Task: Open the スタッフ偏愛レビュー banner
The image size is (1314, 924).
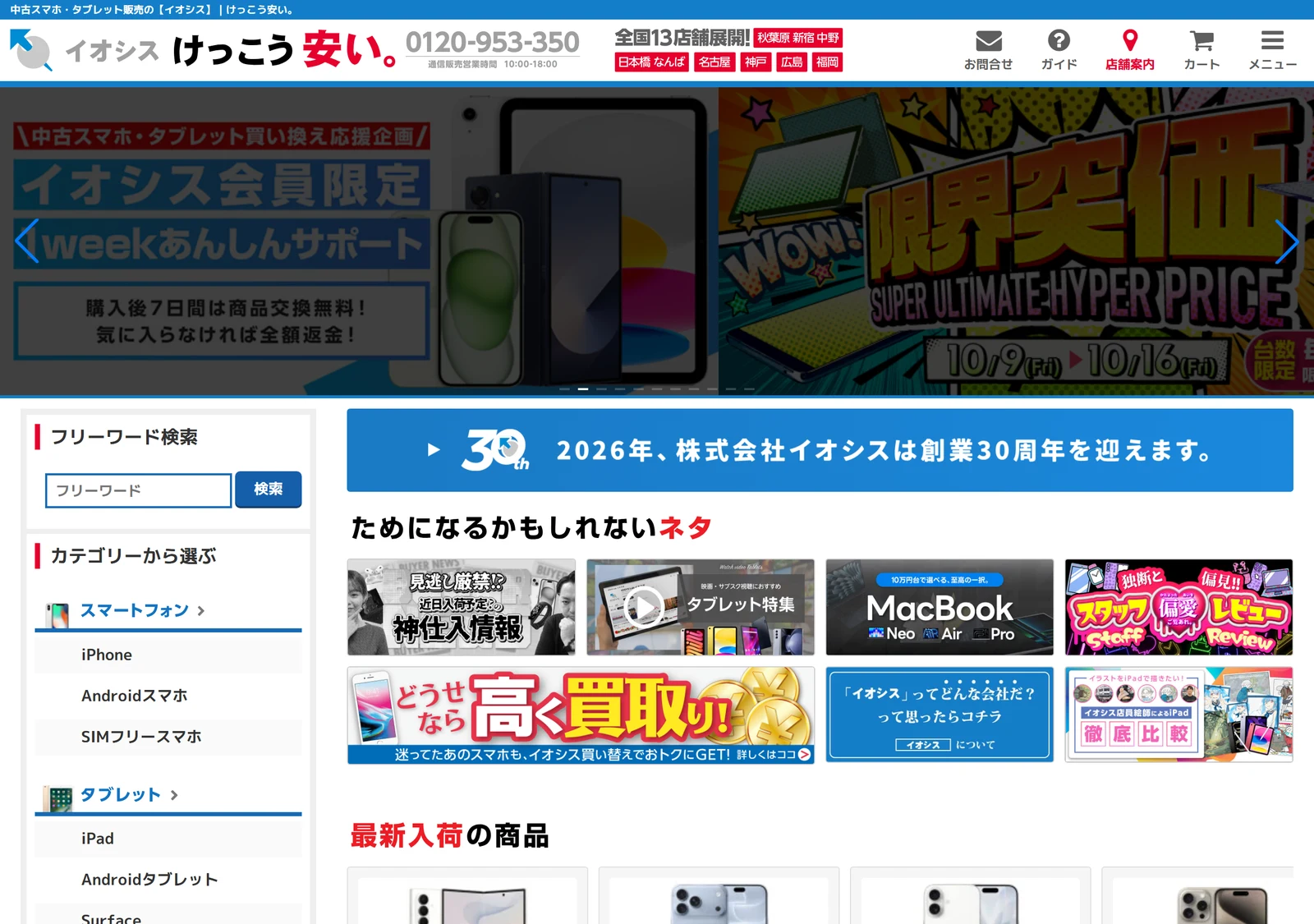Action: click(1178, 607)
